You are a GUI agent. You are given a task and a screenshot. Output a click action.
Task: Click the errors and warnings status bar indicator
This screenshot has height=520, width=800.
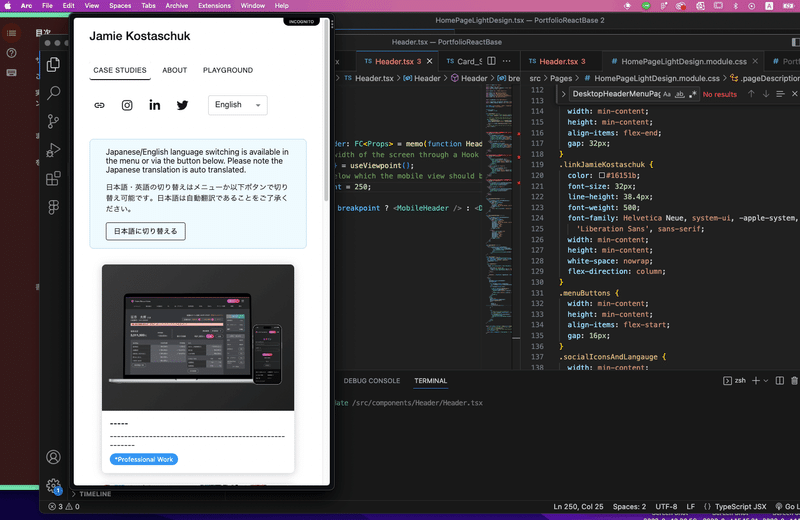64,507
